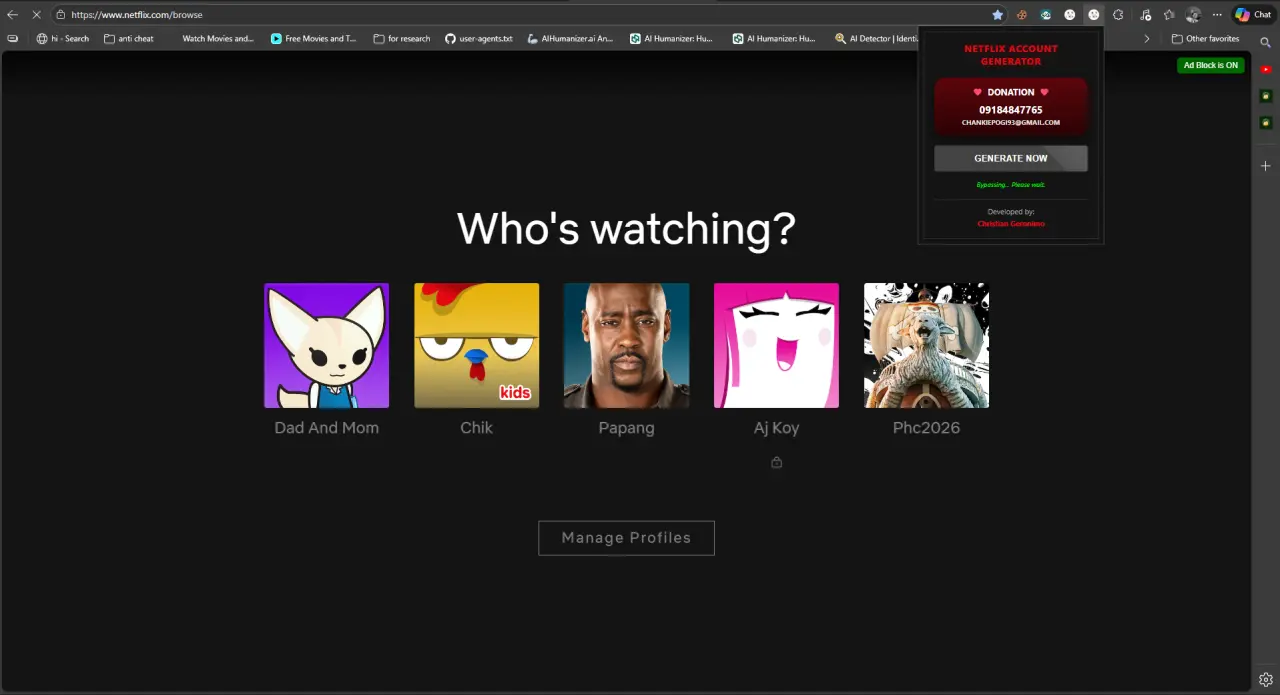Select the Papang profile avatar
This screenshot has width=1280, height=695.
(626, 345)
